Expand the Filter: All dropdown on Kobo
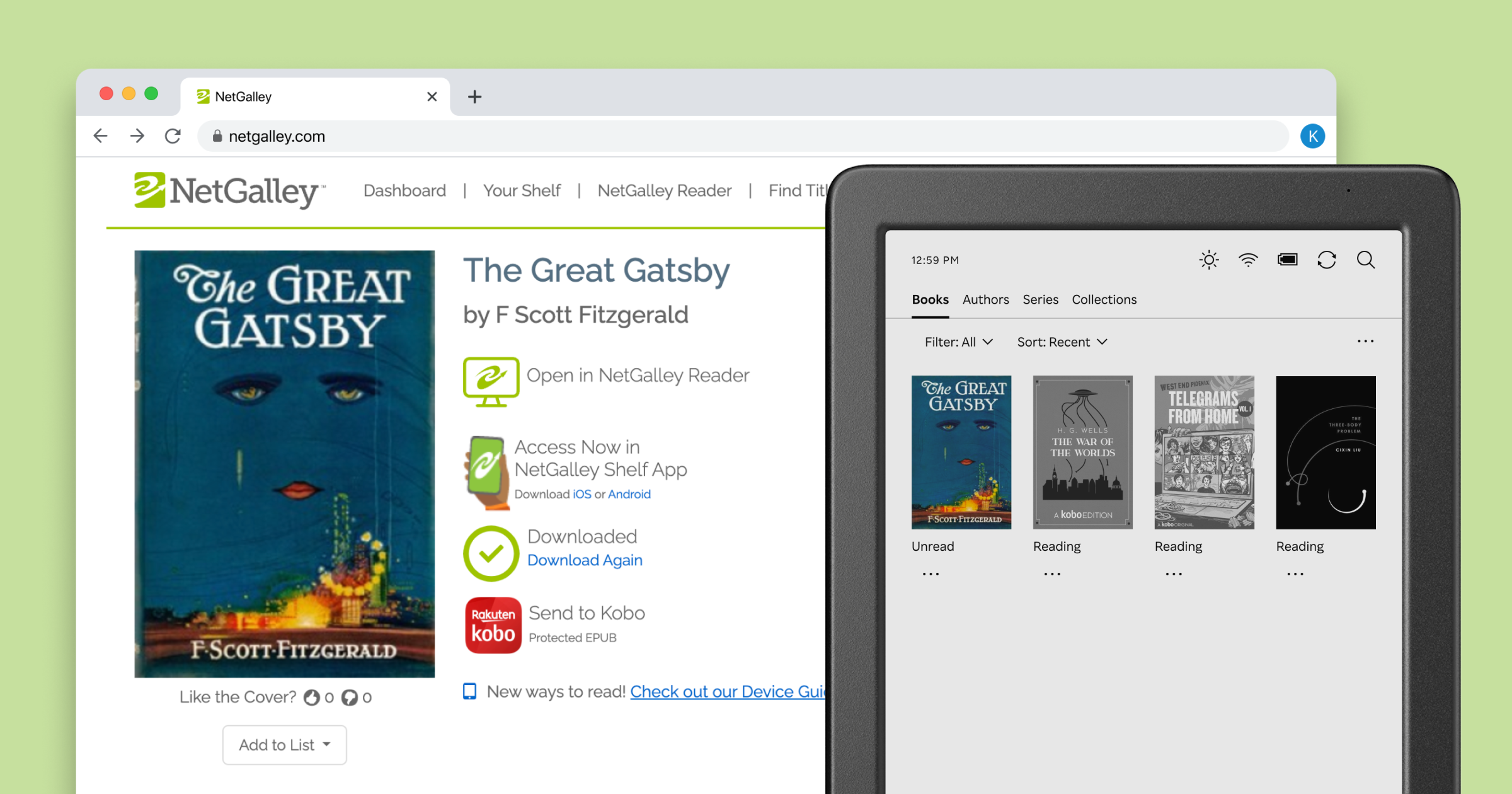This screenshot has height=794, width=1512. click(x=959, y=342)
